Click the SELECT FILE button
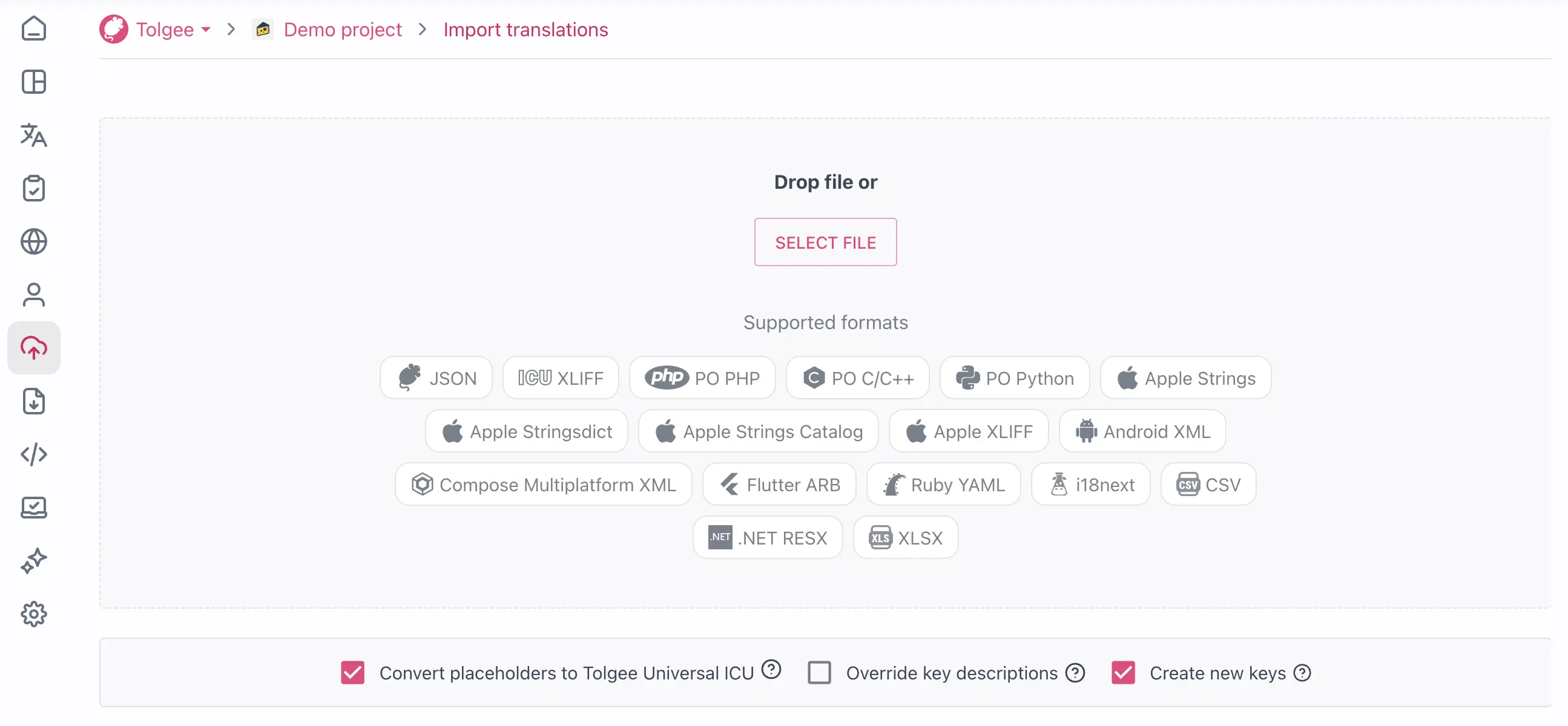Screen dimensions: 1568x726 click(x=825, y=242)
